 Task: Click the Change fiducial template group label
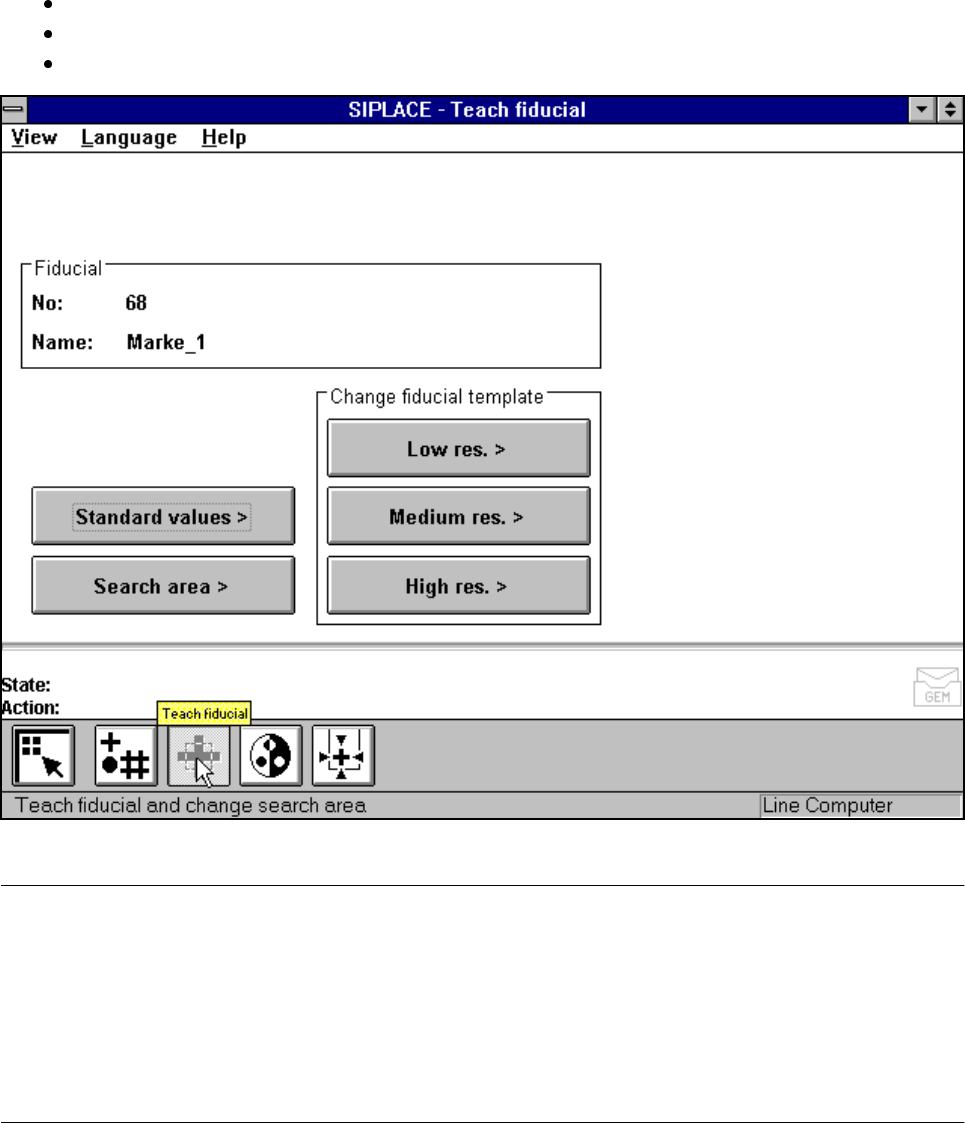click(x=436, y=397)
